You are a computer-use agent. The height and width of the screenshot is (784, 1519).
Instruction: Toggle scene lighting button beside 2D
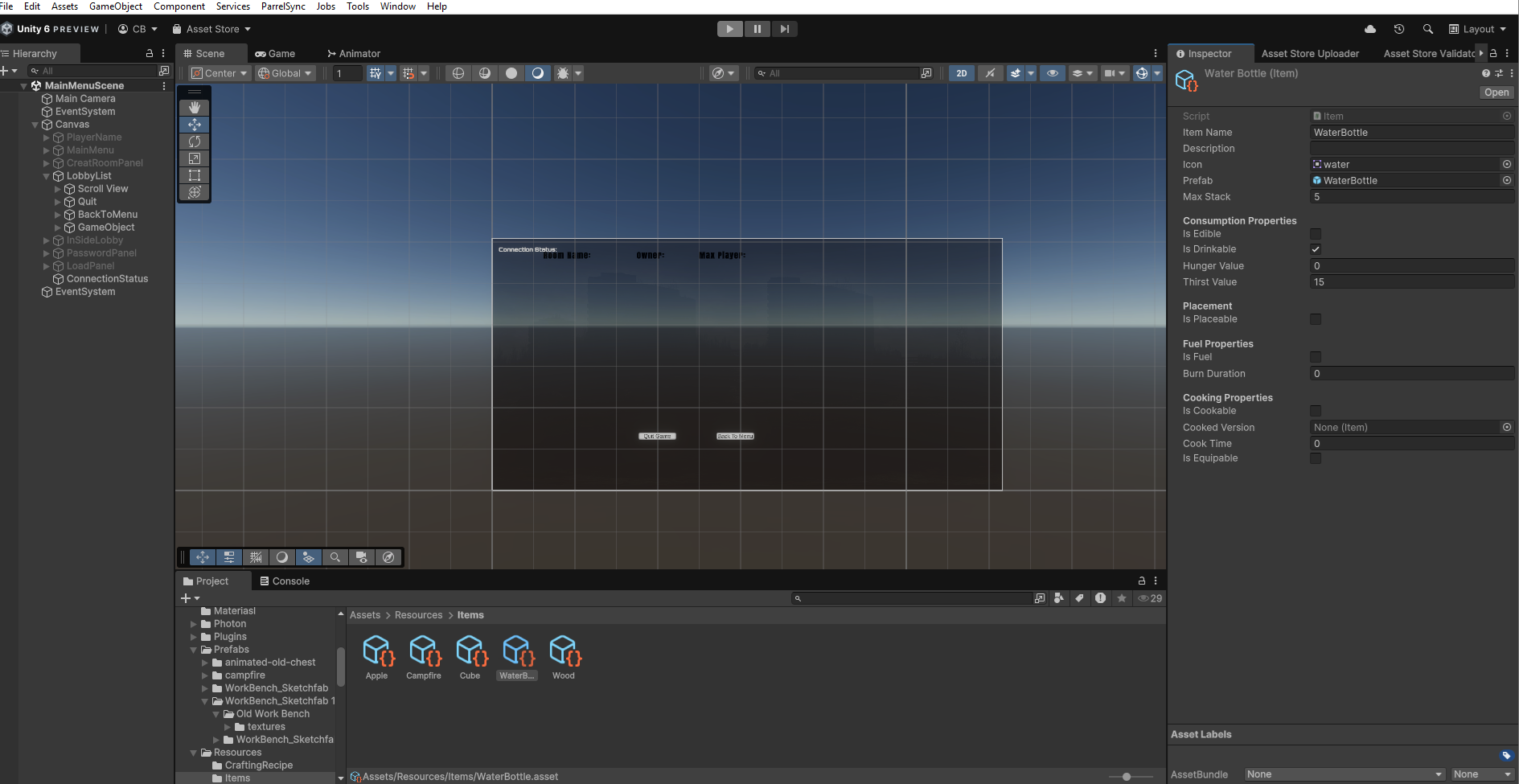991,73
